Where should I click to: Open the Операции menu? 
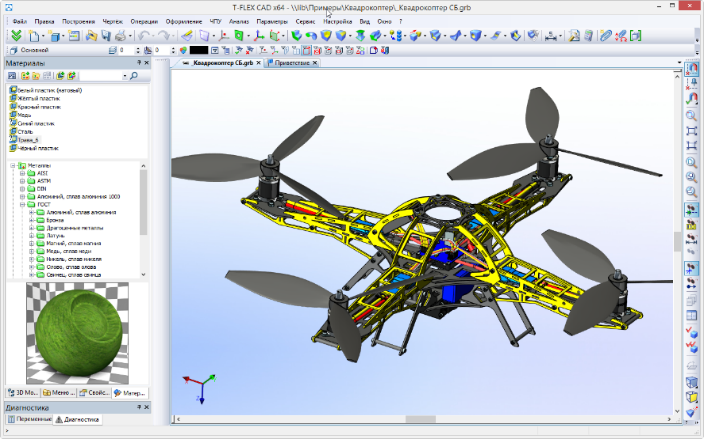point(144,21)
